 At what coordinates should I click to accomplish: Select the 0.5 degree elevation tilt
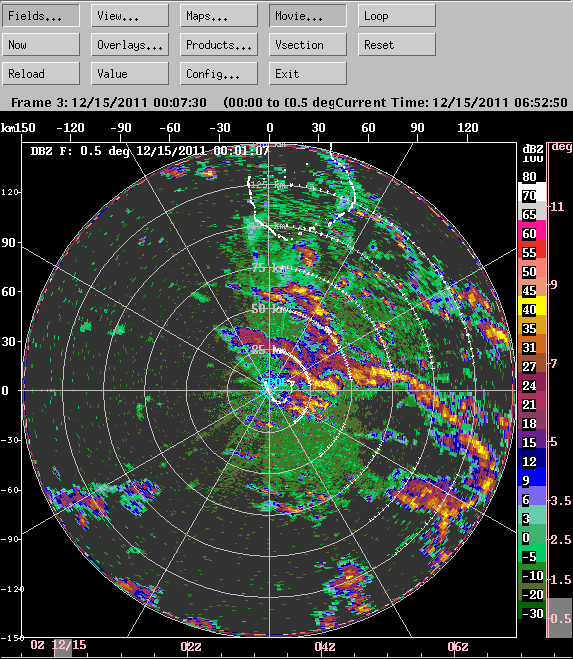click(560, 618)
